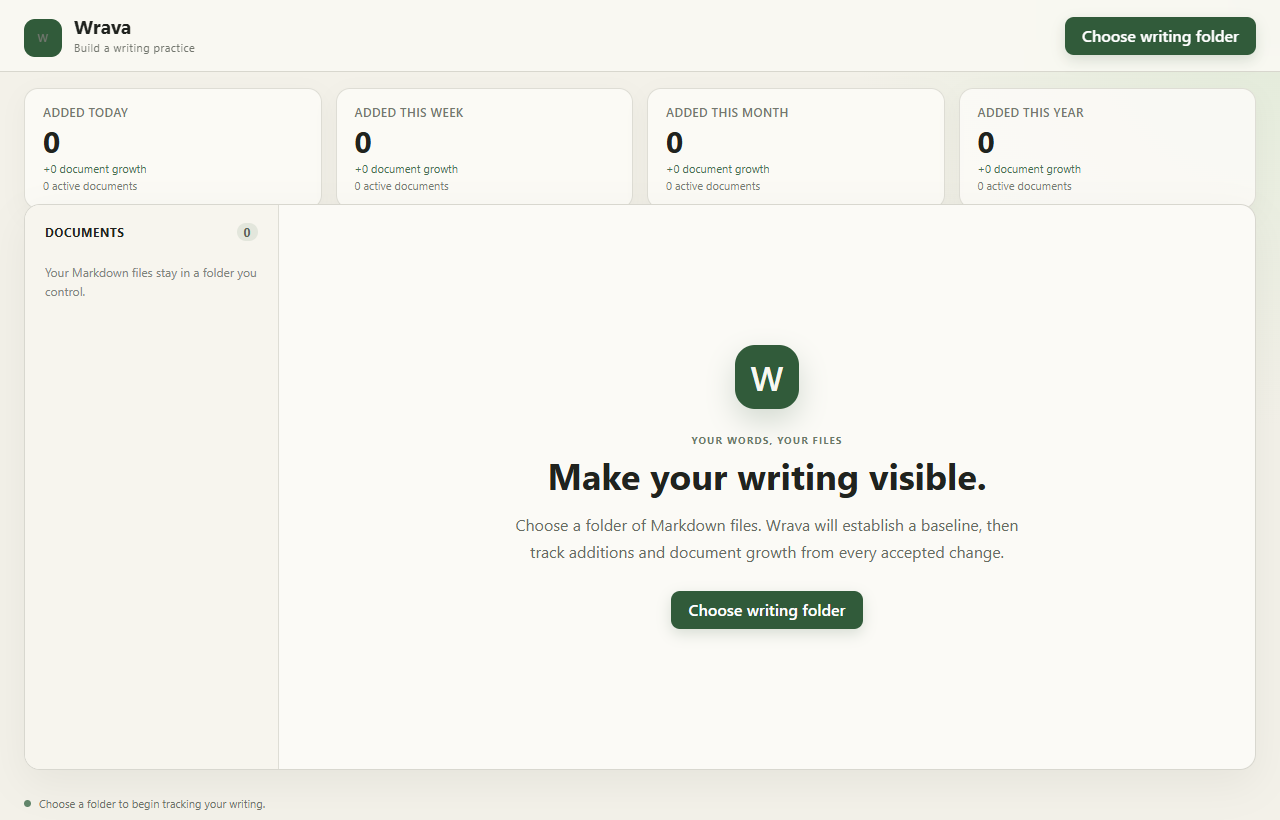This screenshot has width=1280, height=820.
Task: Open the Added This Year stat card
Action: pyautogui.click(x=1107, y=147)
